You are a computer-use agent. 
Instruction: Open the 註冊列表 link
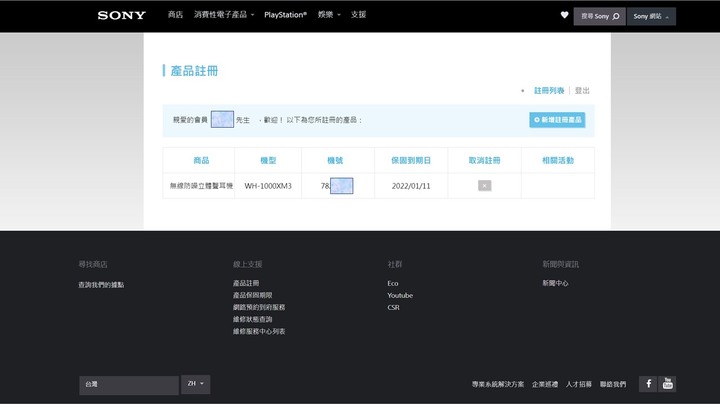[x=549, y=90]
